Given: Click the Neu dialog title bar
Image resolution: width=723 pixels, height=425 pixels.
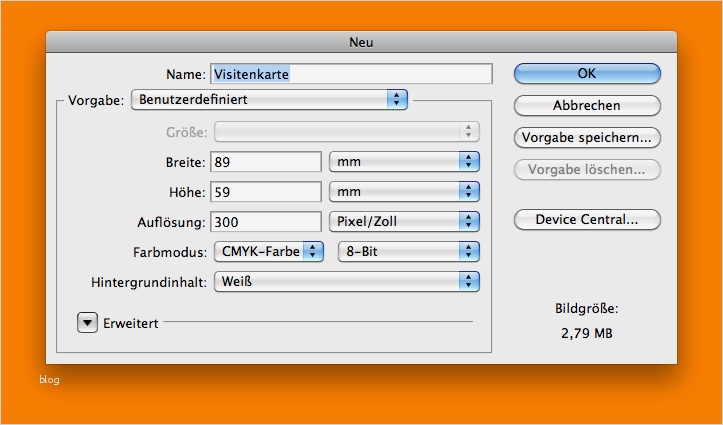Looking at the screenshot, I should click(362, 42).
